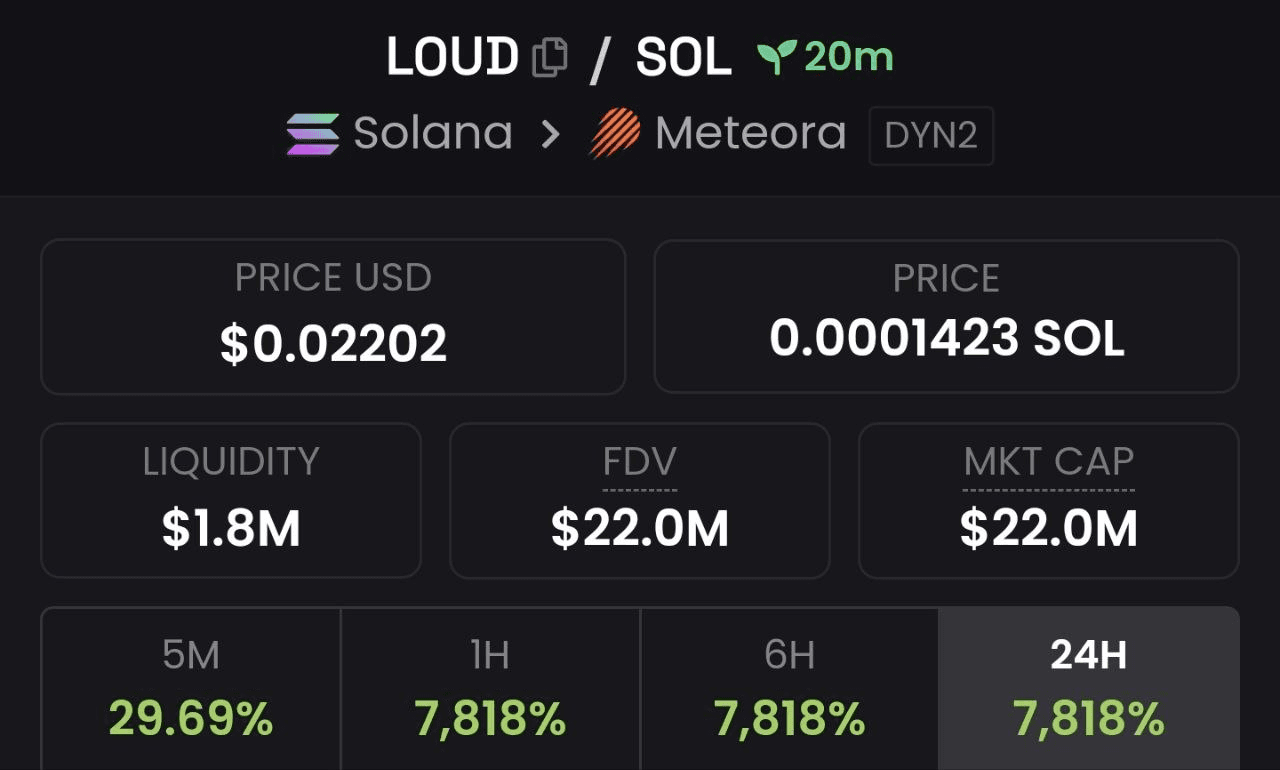
Task: Click the PRICE in SOL card
Action: (x=946, y=316)
